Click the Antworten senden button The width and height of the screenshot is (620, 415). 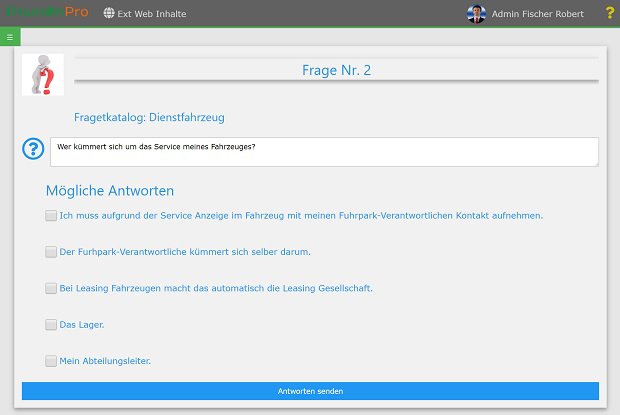310,391
